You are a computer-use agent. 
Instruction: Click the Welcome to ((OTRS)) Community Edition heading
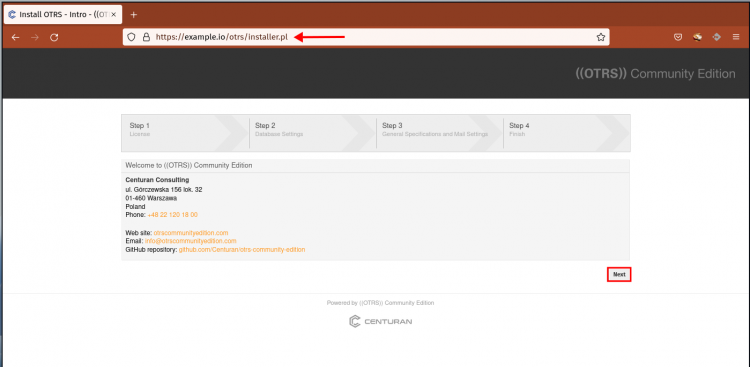pyautogui.click(x=188, y=165)
